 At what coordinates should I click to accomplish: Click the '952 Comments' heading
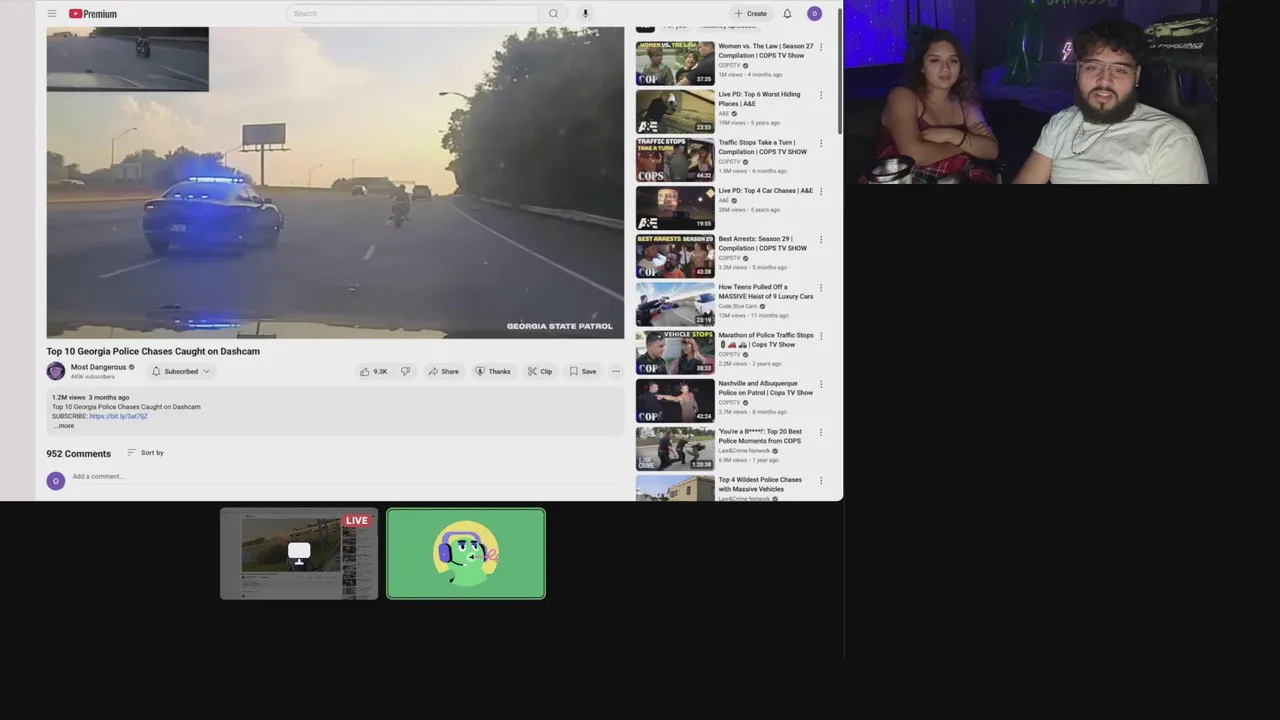pyautogui.click(x=78, y=454)
